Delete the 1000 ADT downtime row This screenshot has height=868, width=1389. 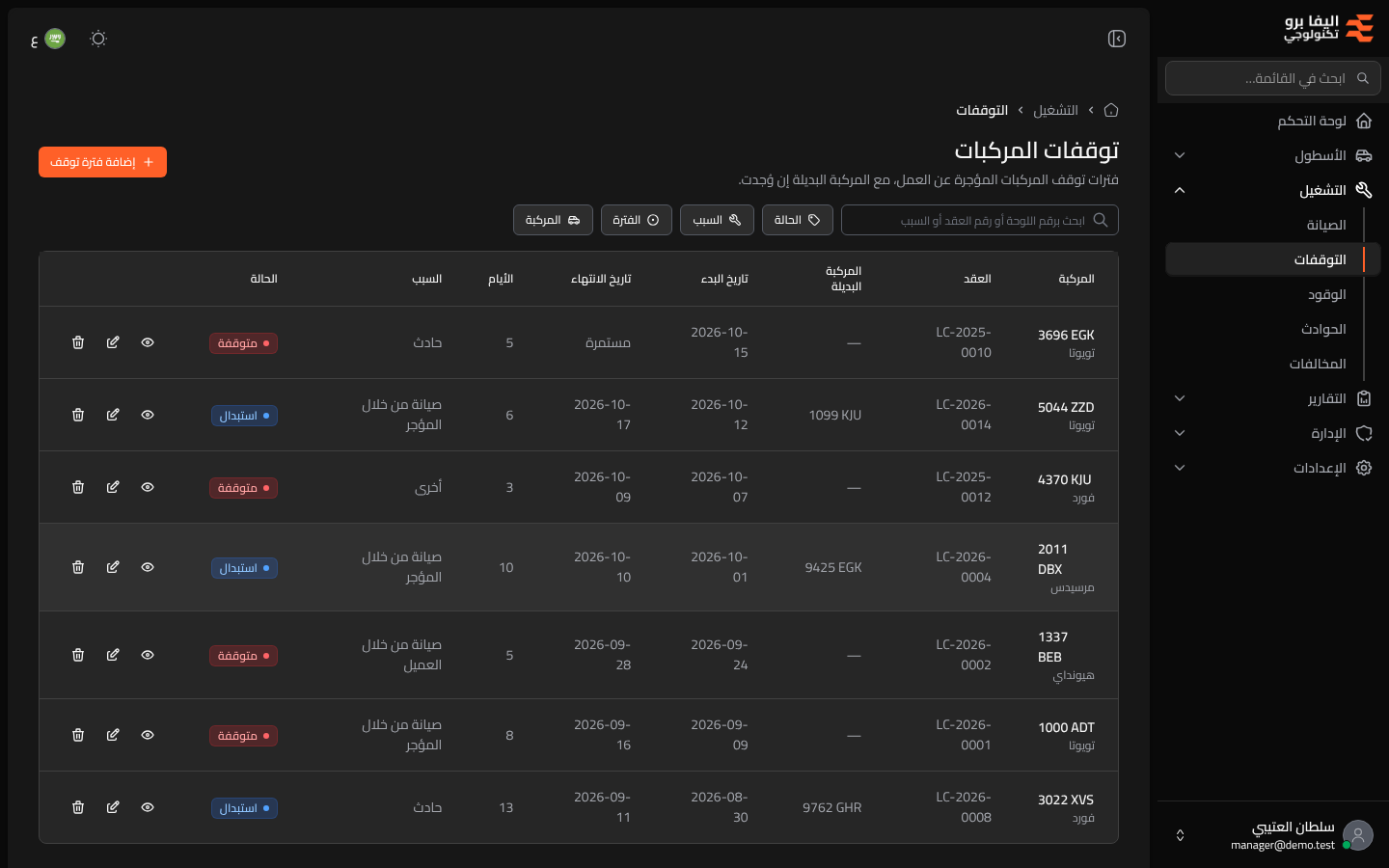(x=78, y=735)
